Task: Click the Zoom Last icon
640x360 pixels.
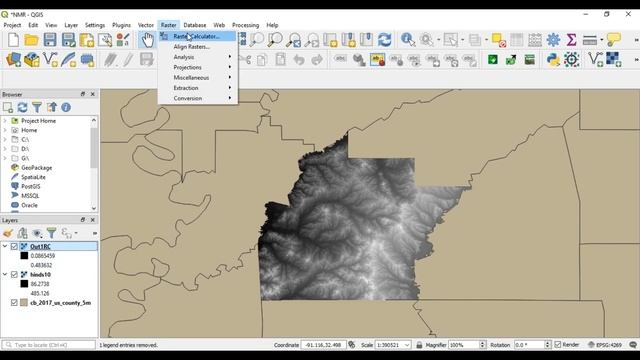Action: [294, 40]
